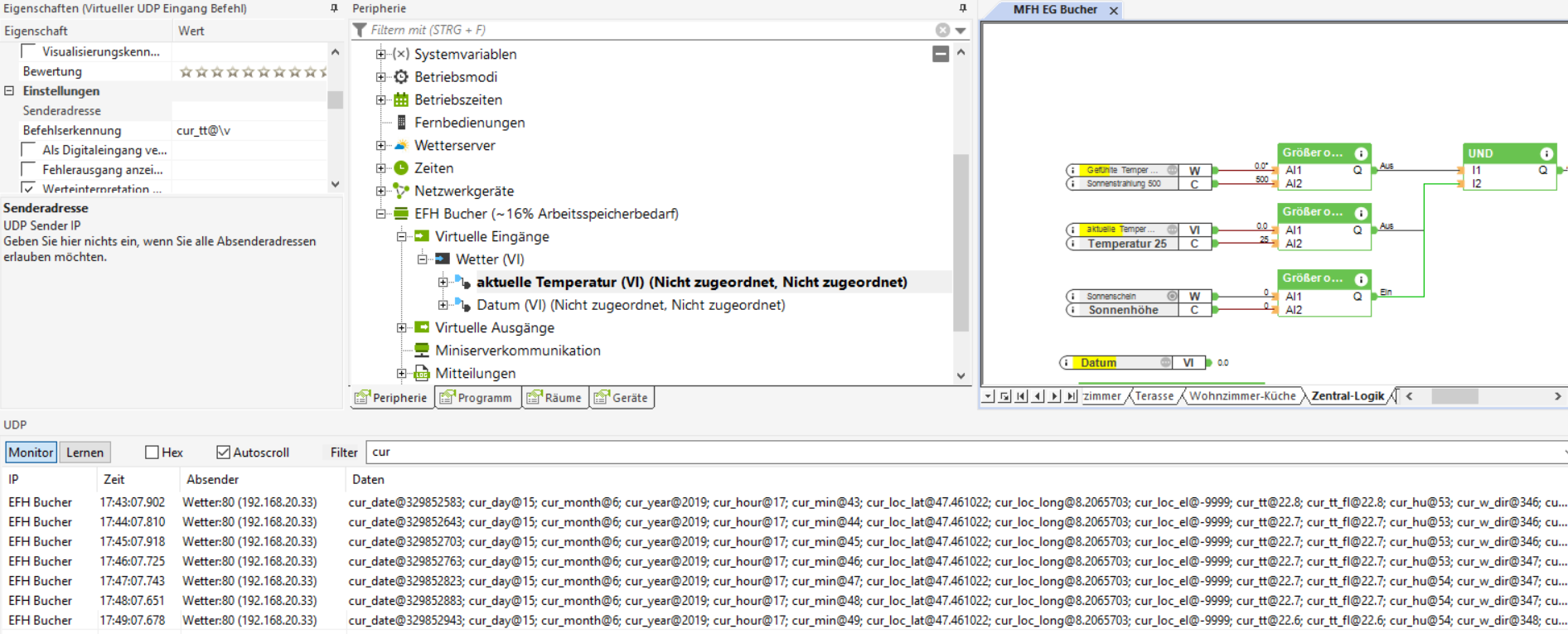Click the EFH Bucher Miniserver icon

click(401, 214)
